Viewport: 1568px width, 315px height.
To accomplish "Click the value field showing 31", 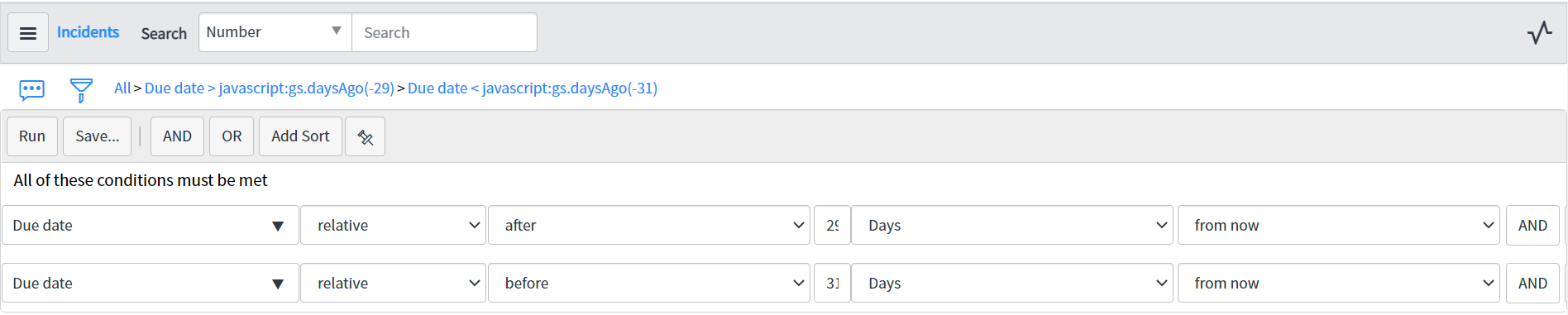I will click(x=832, y=283).
